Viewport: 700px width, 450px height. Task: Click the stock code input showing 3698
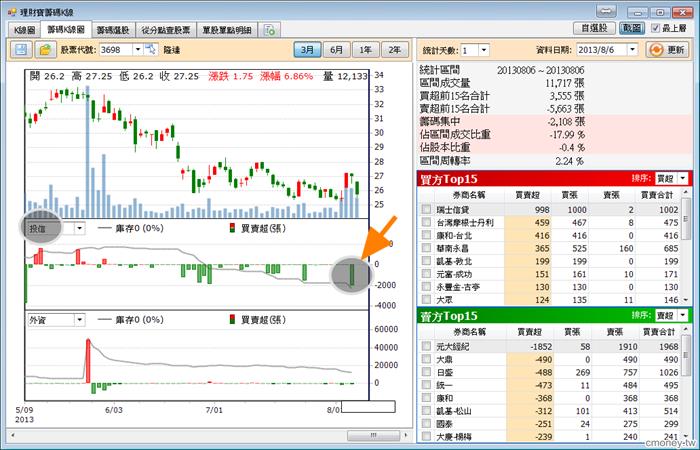[116, 50]
